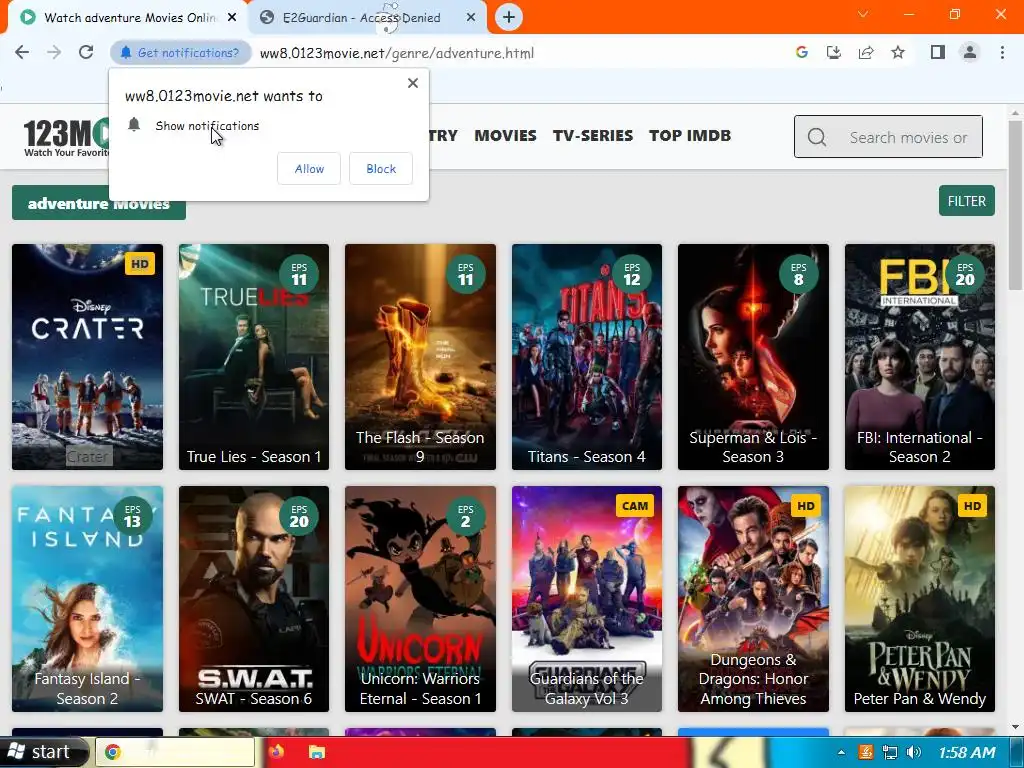
Task: Click the orange security tray icon
Action: click(x=865, y=752)
